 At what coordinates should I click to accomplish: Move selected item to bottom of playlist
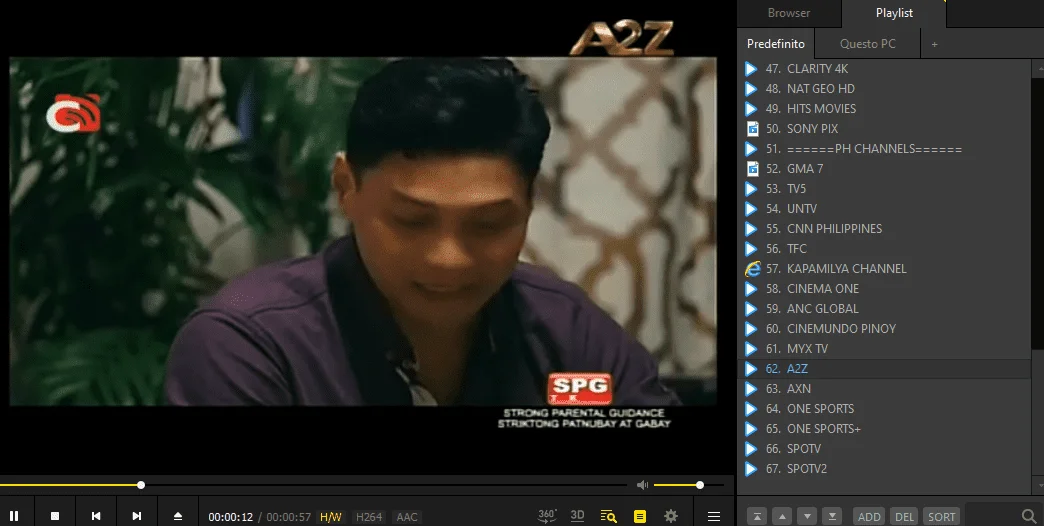pos(832,516)
